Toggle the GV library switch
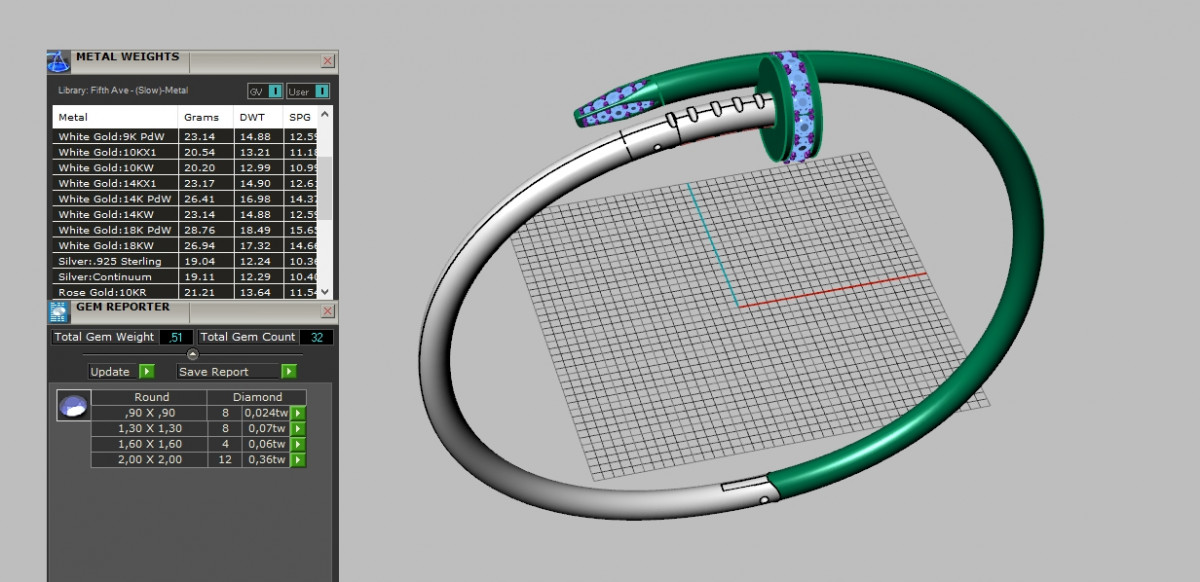Image resolution: width=1200 pixels, height=582 pixels. click(265, 91)
